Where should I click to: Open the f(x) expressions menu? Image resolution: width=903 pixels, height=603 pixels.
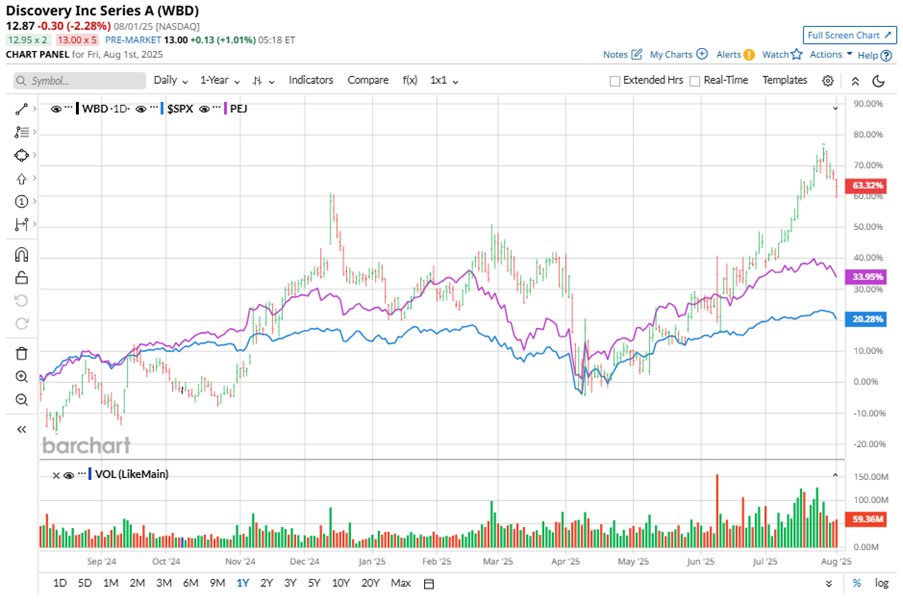[x=410, y=81]
